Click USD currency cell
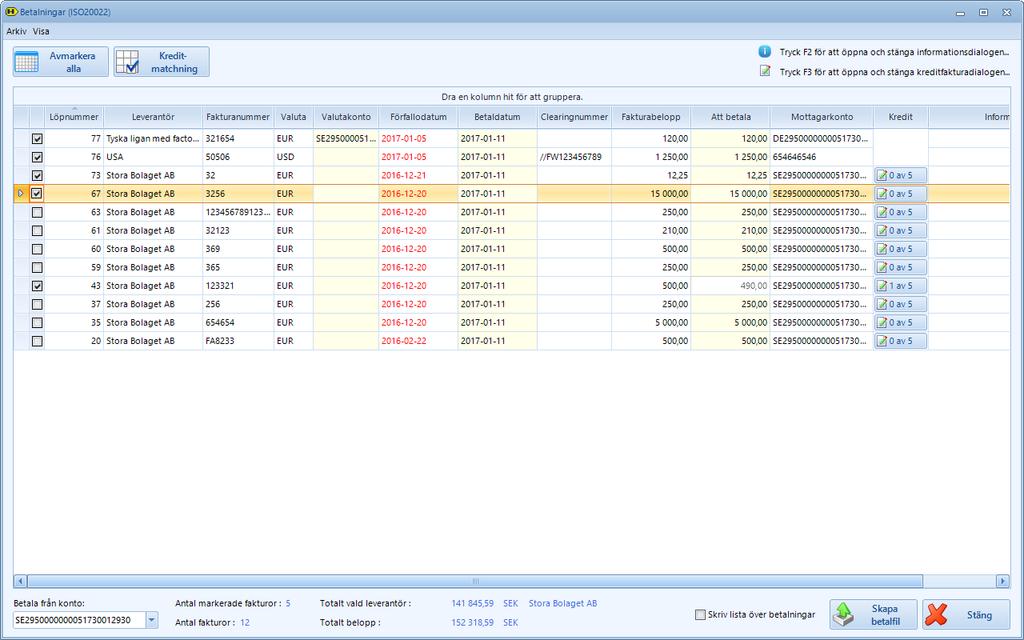The image size is (1024, 640). [x=293, y=157]
